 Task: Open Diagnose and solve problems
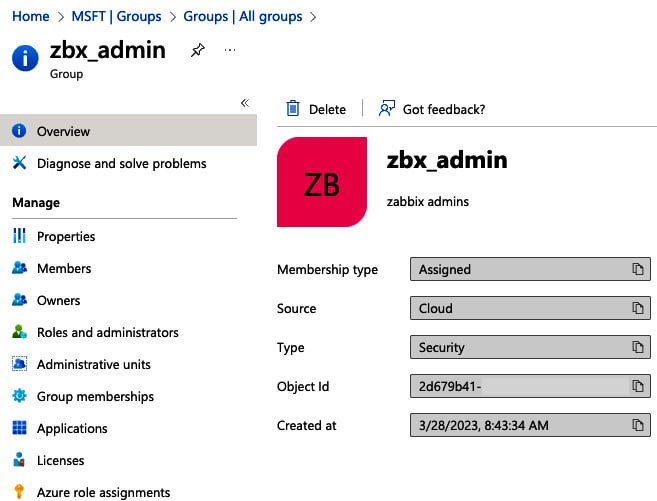(x=122, y=163)
